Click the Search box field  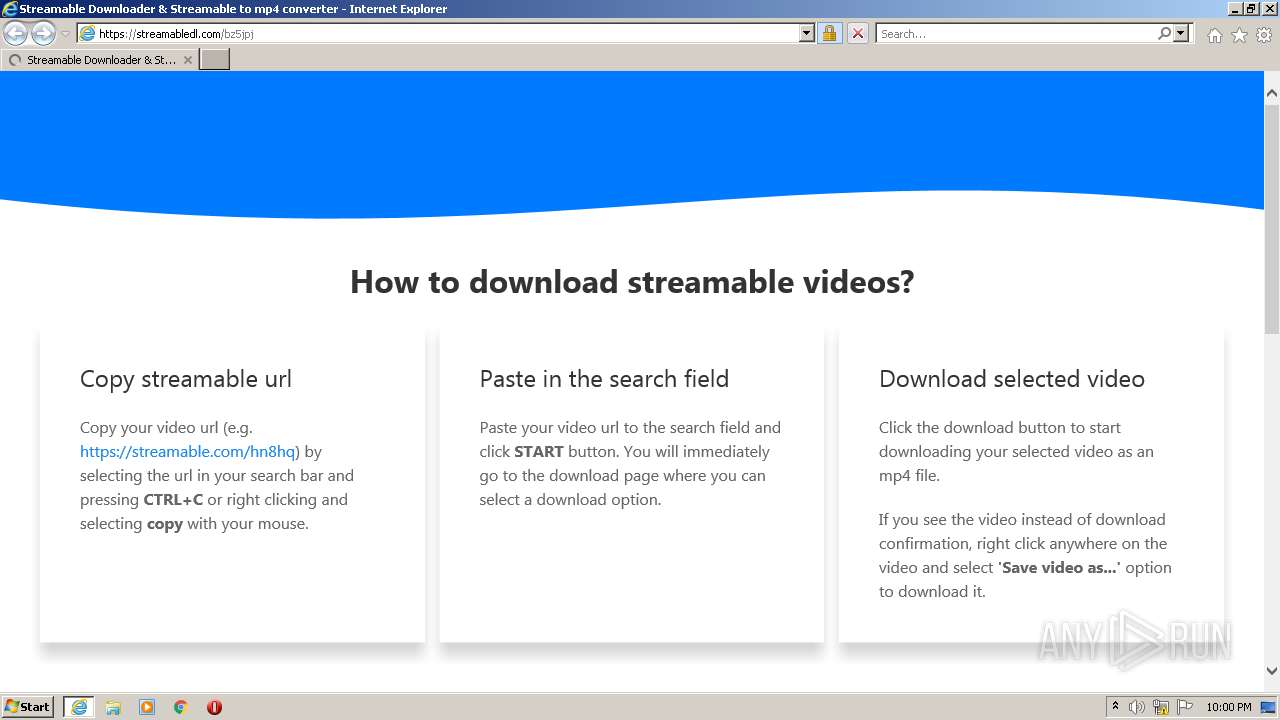point(1015,33)
